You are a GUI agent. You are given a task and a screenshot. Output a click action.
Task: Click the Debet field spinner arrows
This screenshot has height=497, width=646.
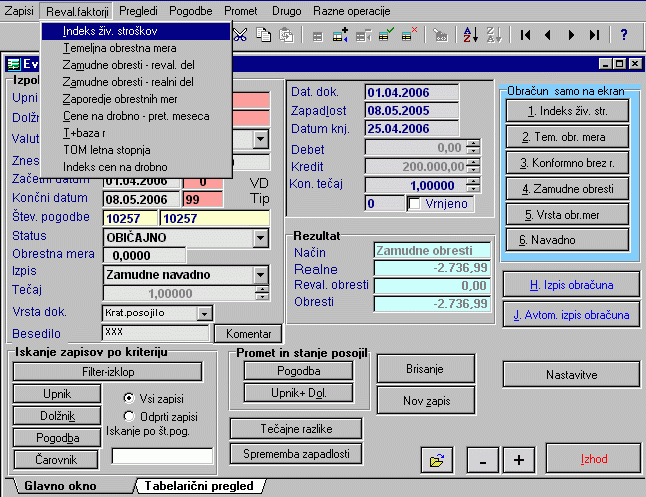(x=473, y=147)
